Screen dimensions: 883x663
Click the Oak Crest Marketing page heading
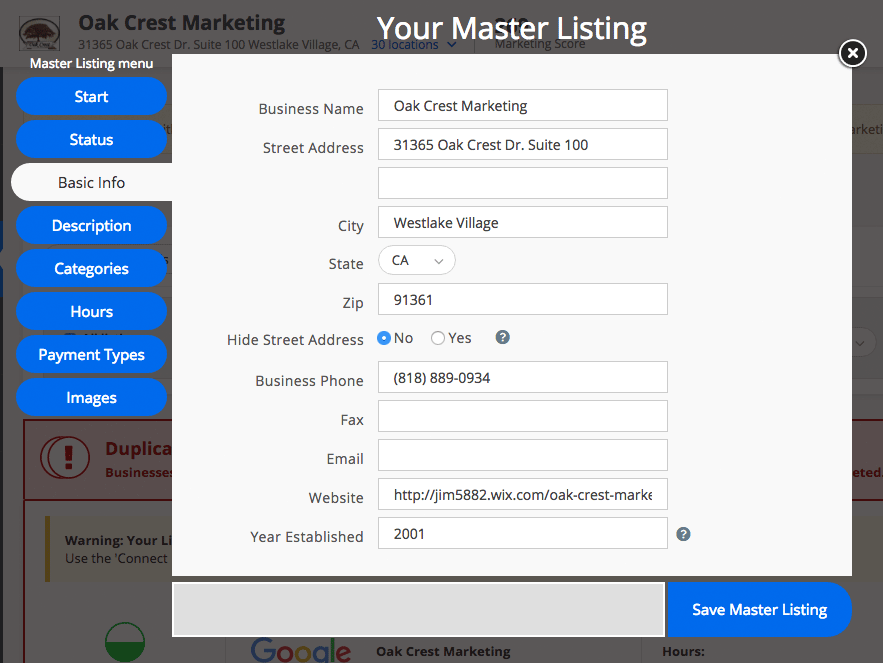click(181, 23)
